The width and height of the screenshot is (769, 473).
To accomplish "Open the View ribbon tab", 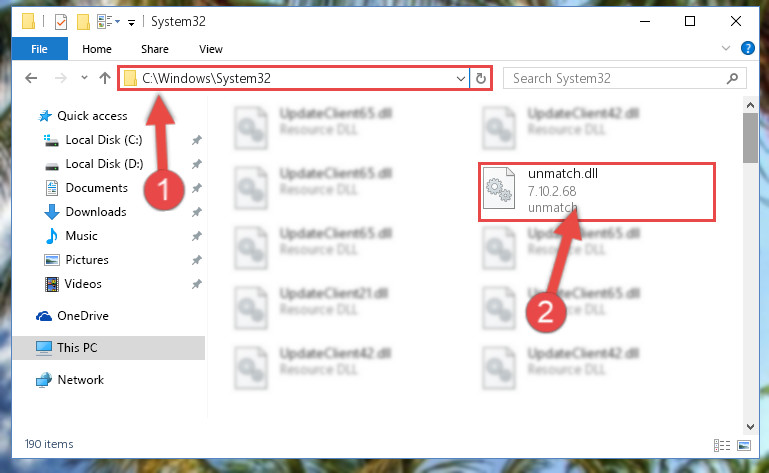I will click(211, 49).
